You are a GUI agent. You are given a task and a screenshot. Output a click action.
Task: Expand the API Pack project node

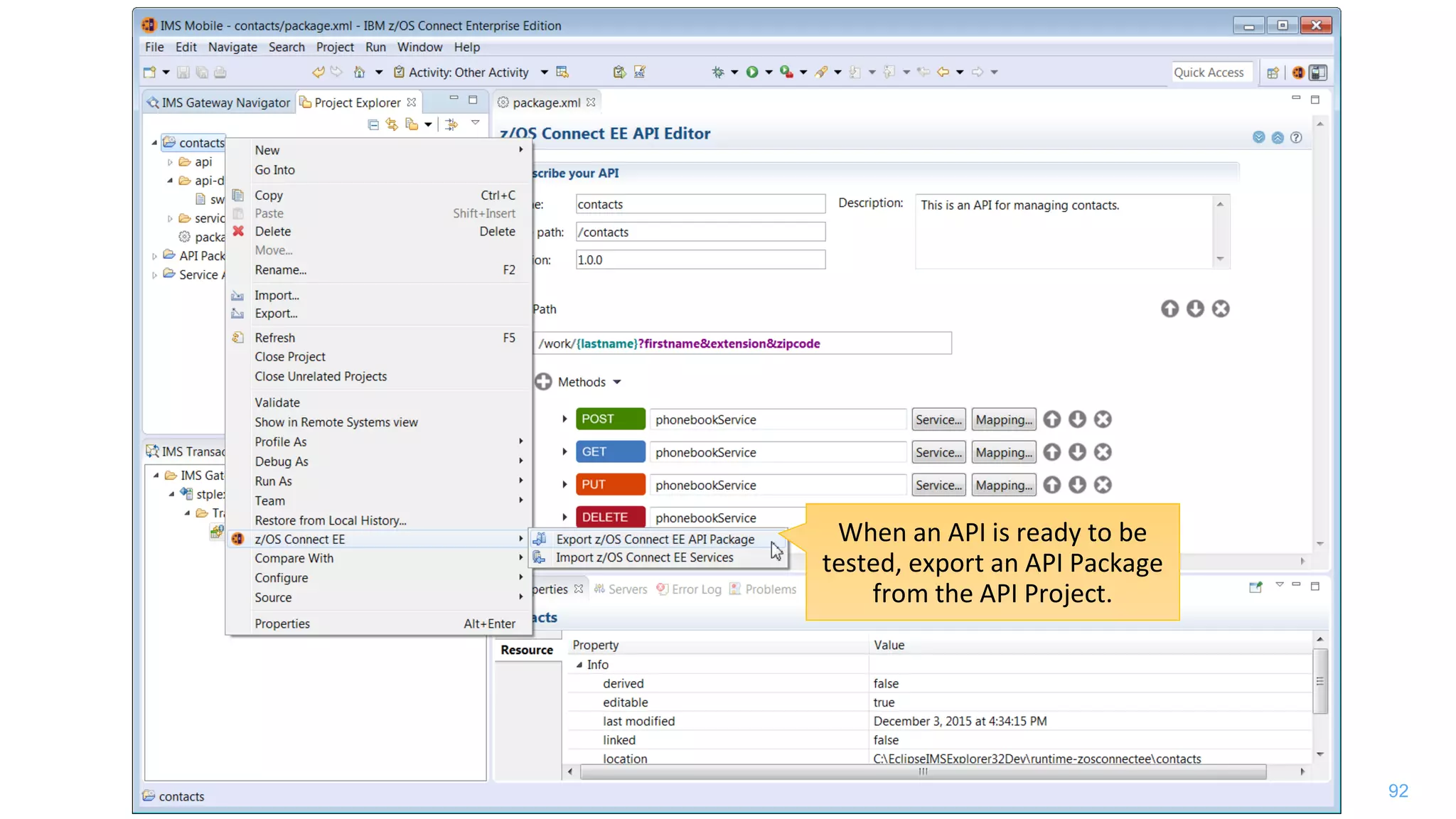pyautogui.click(x=154, y=256)
